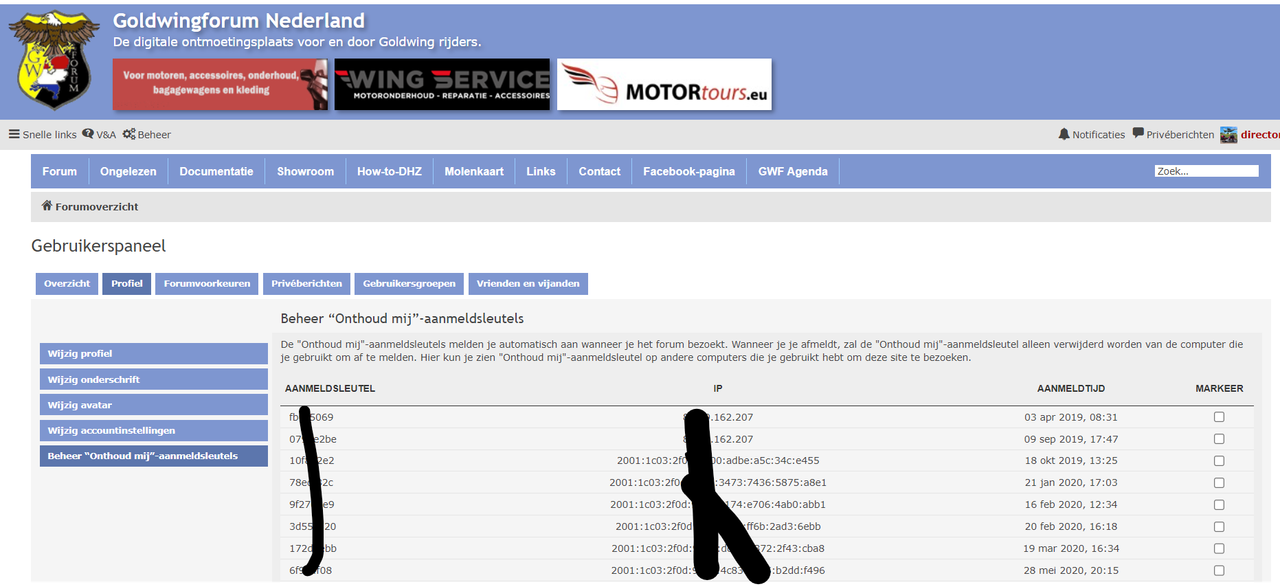Go to Forum in navigation bar
Image resolution: width=1280 pixels, height=585 pixels.
60,171
